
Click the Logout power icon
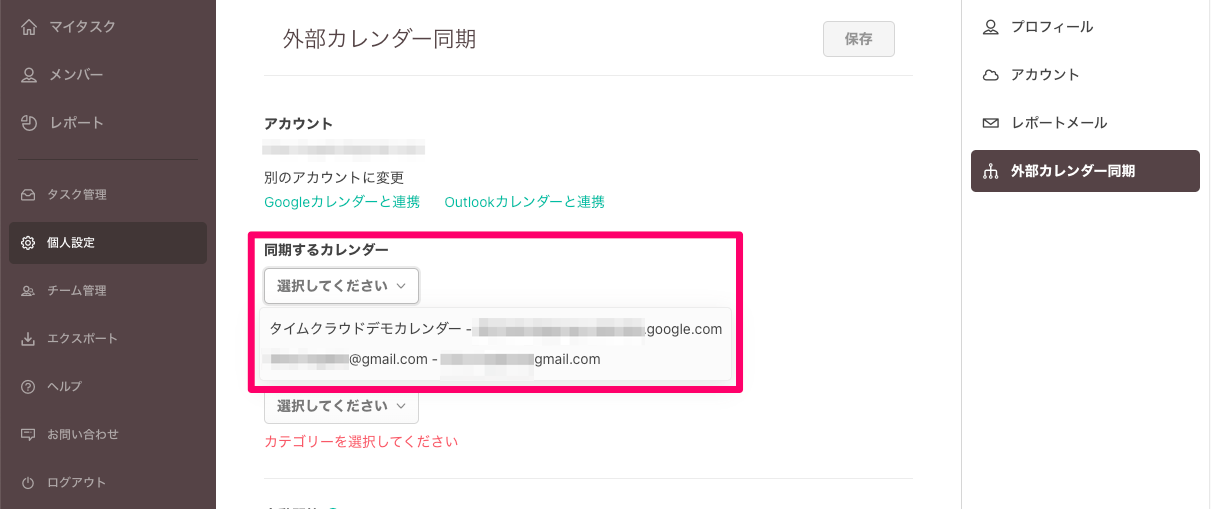[x=29, y=483]
